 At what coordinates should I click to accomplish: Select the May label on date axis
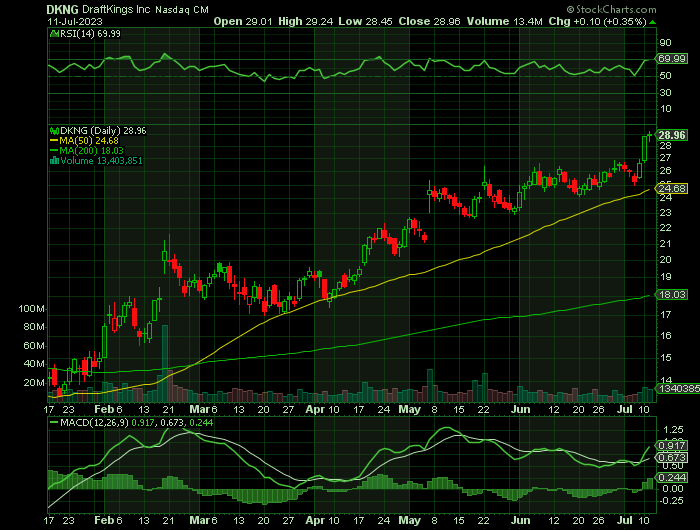click(408, 409)
